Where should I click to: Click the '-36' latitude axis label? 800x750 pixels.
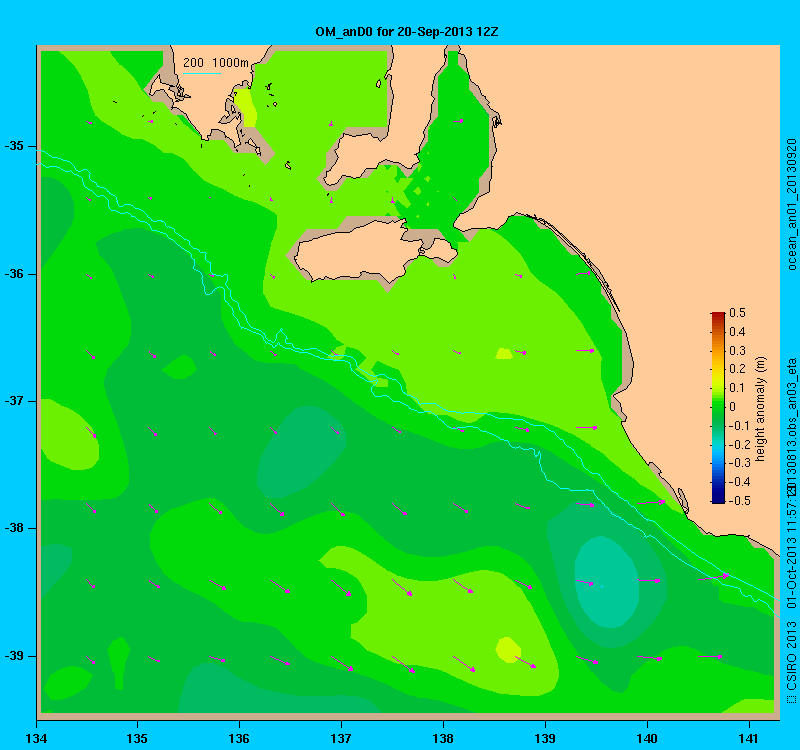pyautogui.click(x=14, y=274)
